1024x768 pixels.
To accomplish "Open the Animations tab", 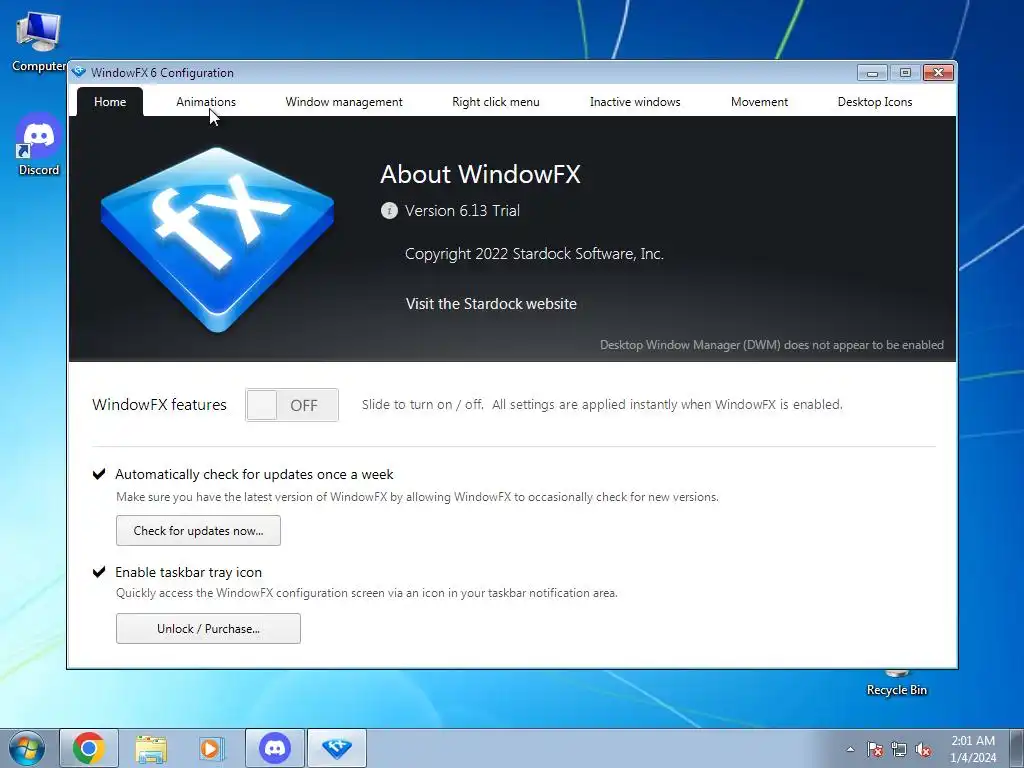I will pyautogui.click(x=206, y=102).
